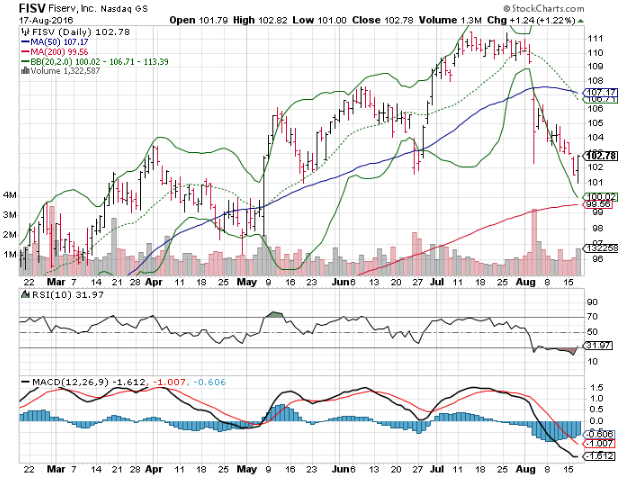Viewport: 622px width, 477px height.
Task: Click the 102.78 last price tag
Action: point(602,156)
